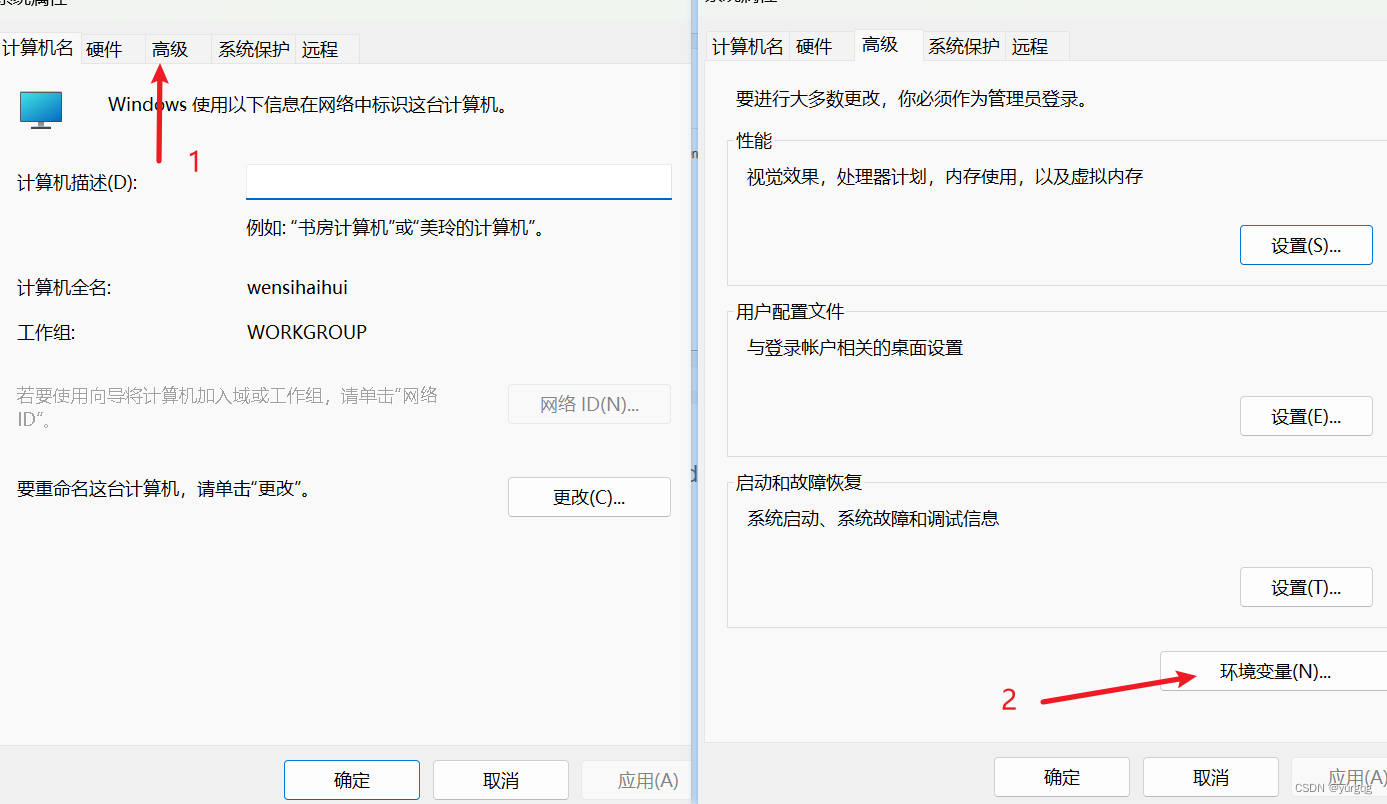
Task: Click the 若要使用向导将计算机加入域 hint text
Action: tap(228, 407)
